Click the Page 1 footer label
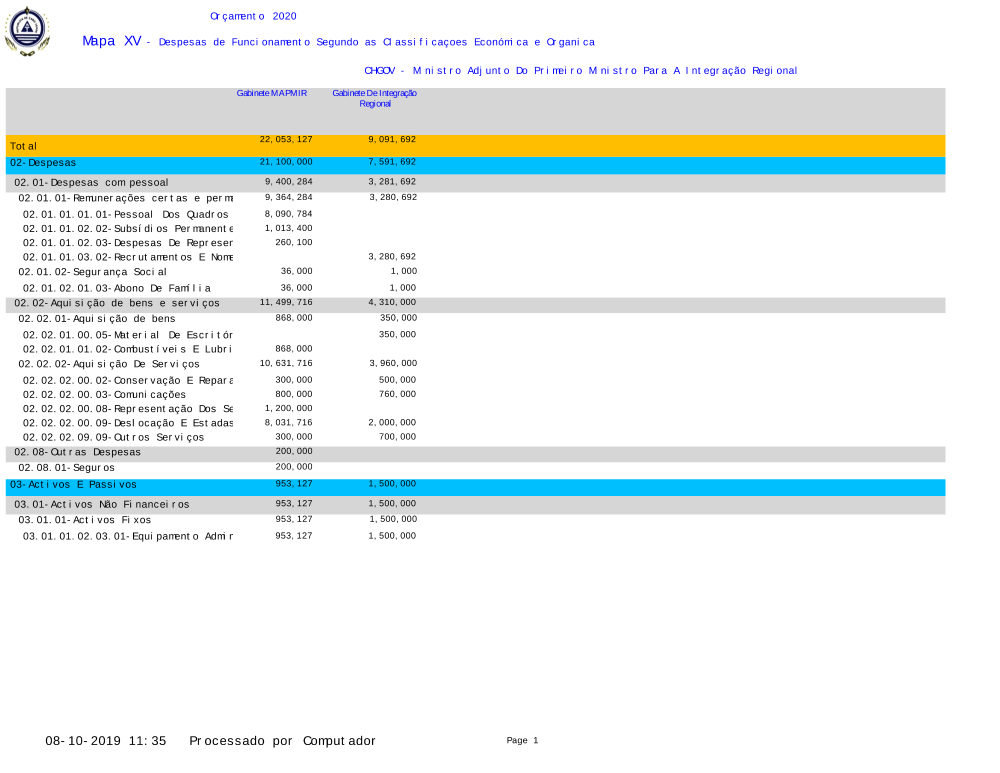 coord(522,741)
